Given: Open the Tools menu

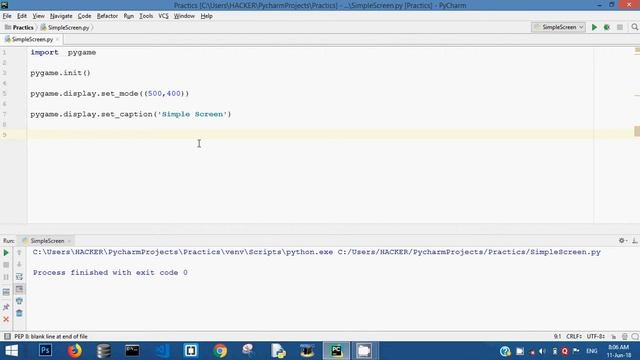Looking at the screenshot, I should tap(146, 16).
